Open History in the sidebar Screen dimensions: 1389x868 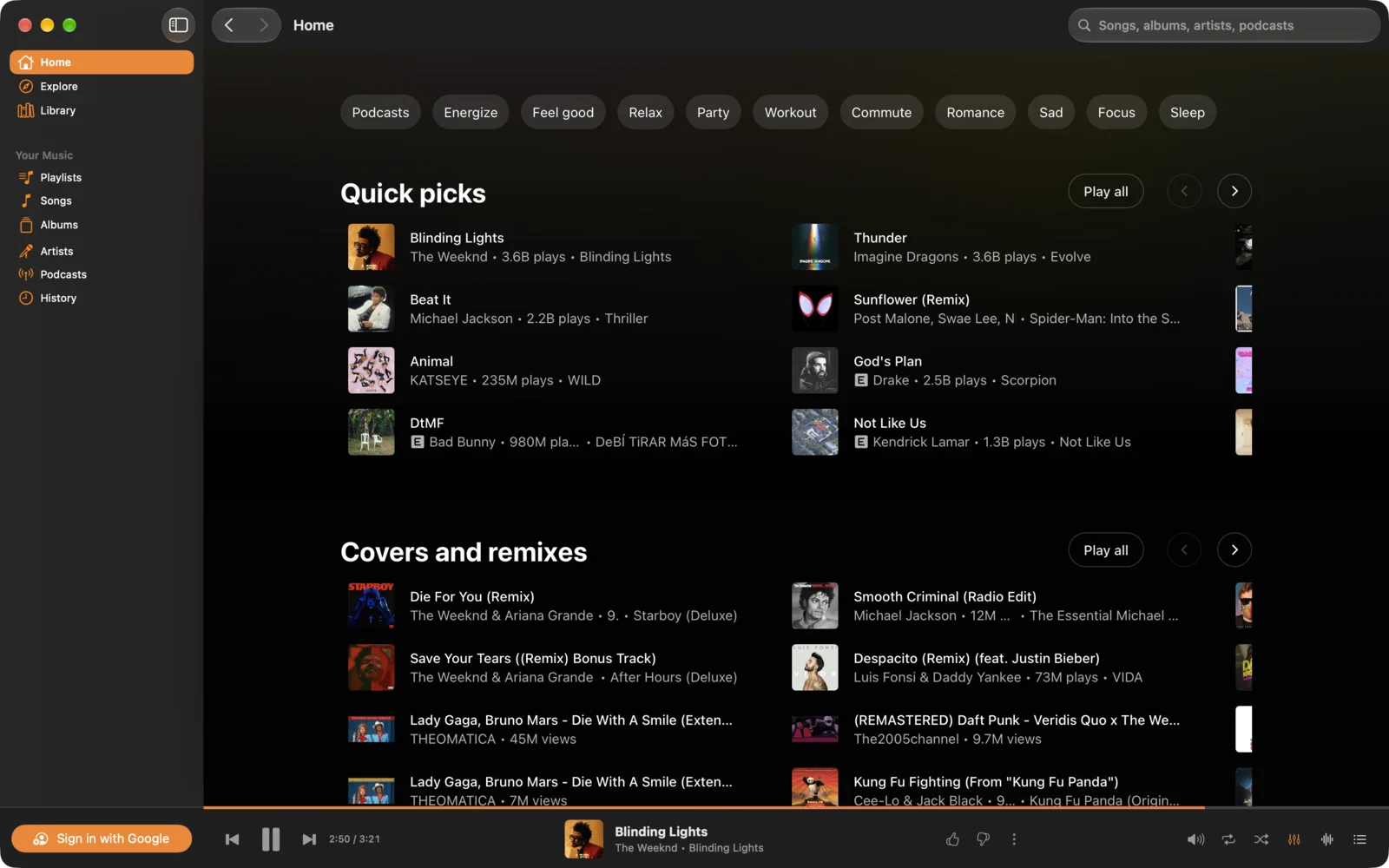102,298
